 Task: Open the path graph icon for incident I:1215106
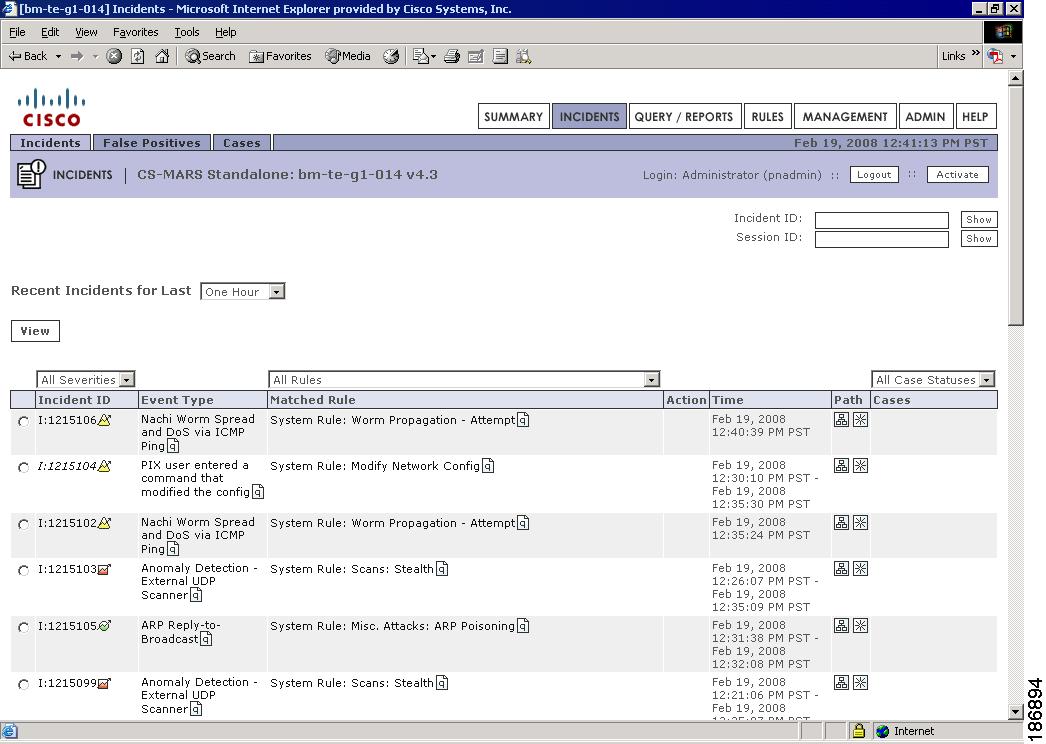click(841, 420)
